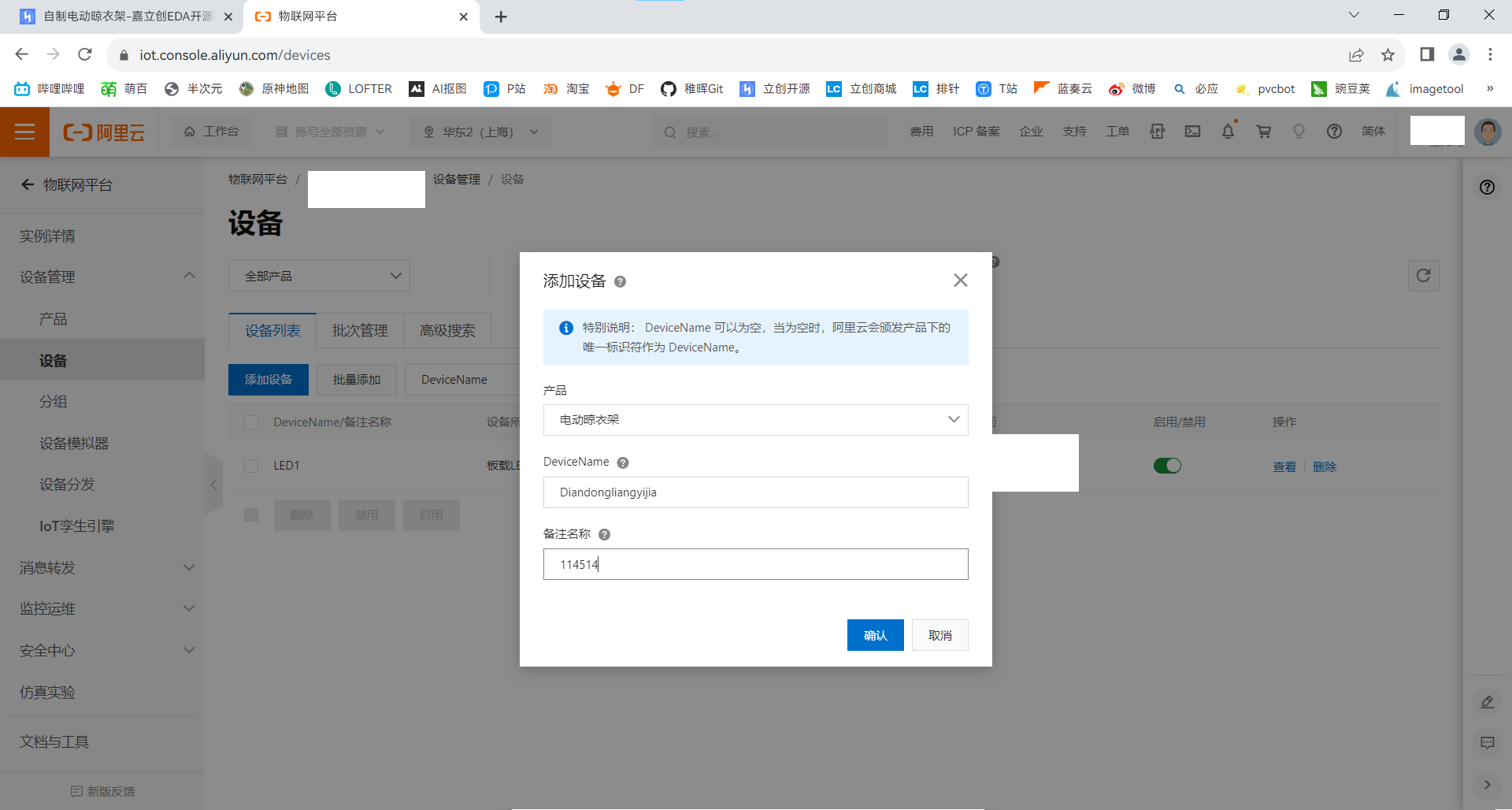Open the Cloud Shell terminal icon

point(1192,132)
